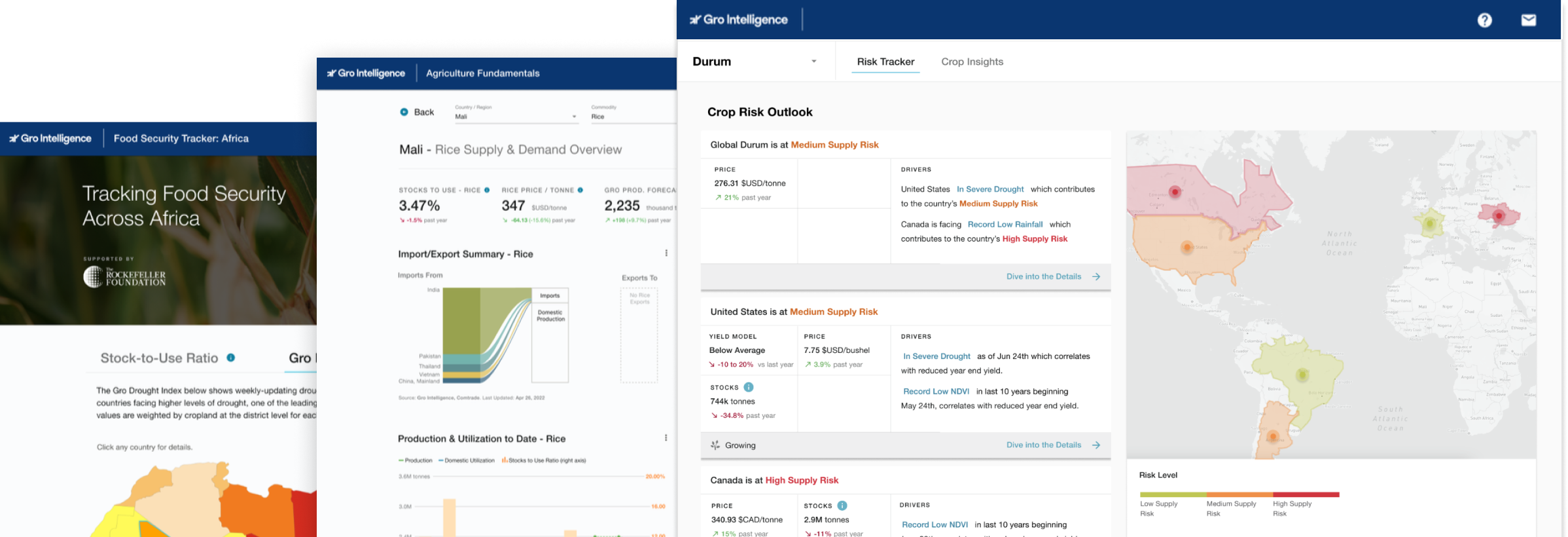This screenshot has width=1568, height=537.
Task: Click India label in Imports From chart
Action: pos(433,289)
